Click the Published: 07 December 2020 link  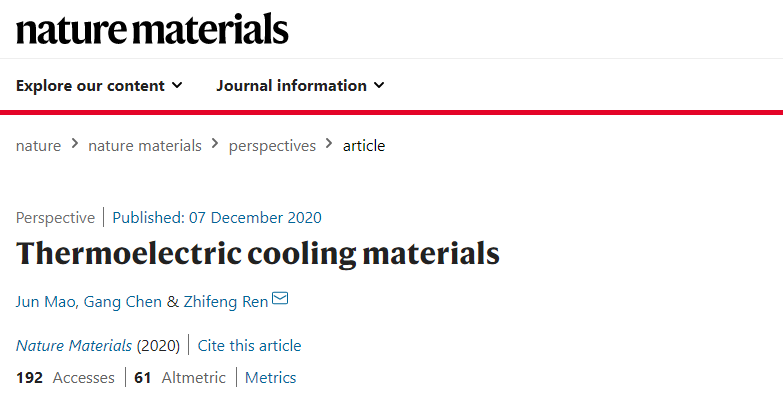[x=217, y=218]
